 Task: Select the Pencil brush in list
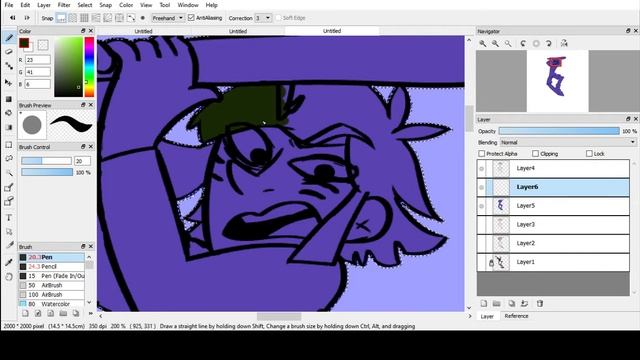[51, 267]
